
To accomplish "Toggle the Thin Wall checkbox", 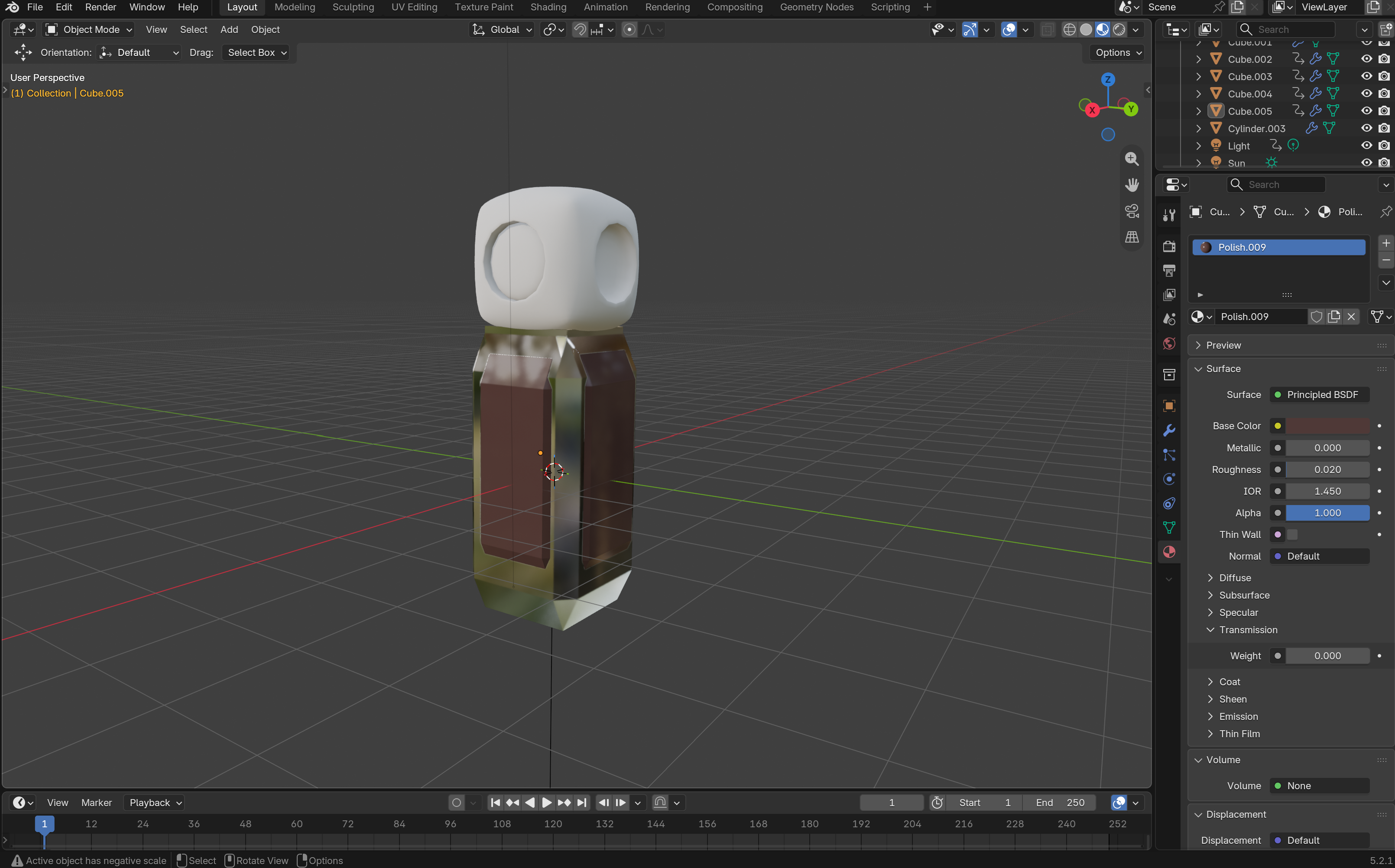I will [1292, 534].
